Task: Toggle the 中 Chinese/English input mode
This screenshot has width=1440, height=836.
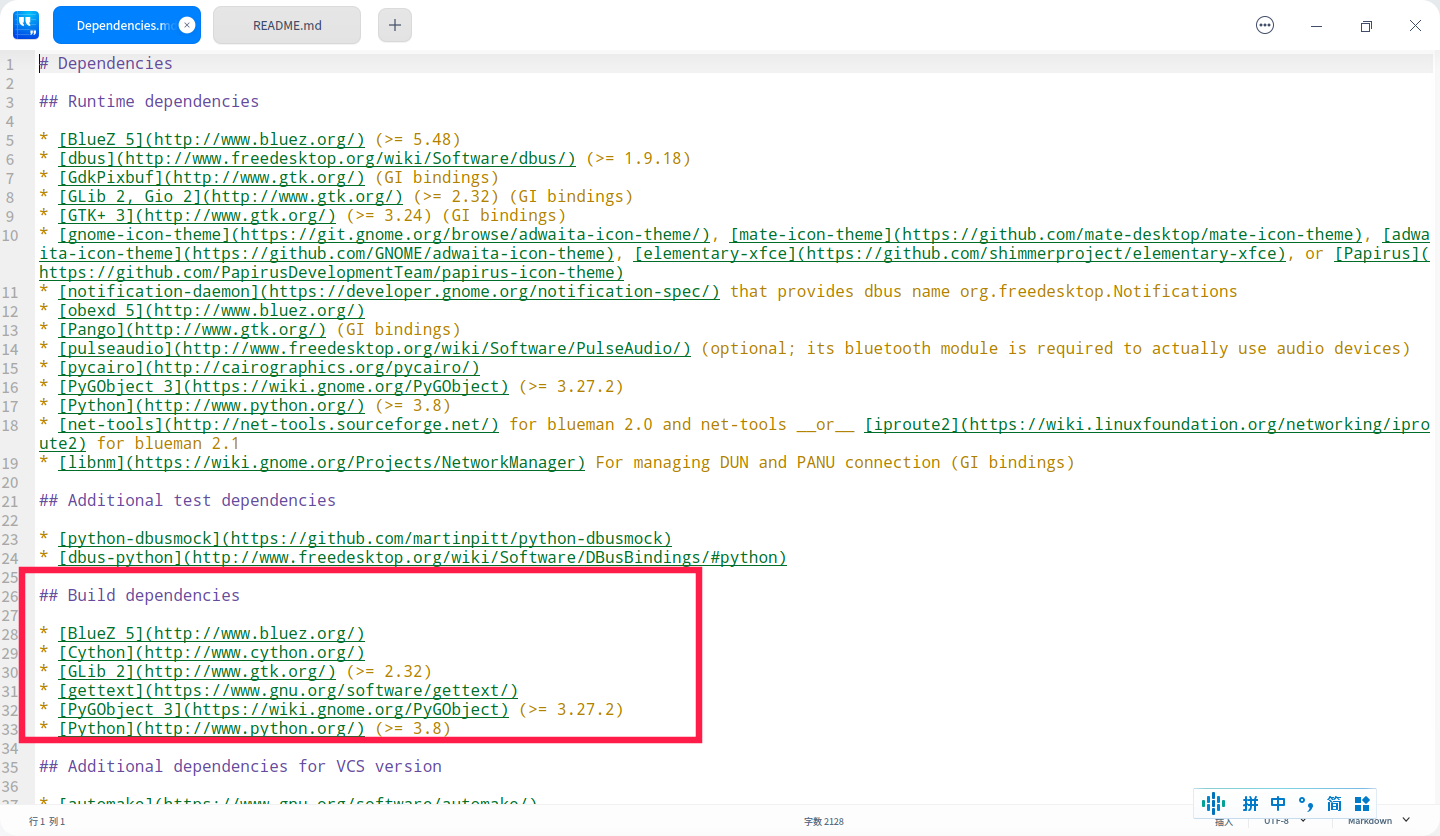Action: (x=1278, y=803)
